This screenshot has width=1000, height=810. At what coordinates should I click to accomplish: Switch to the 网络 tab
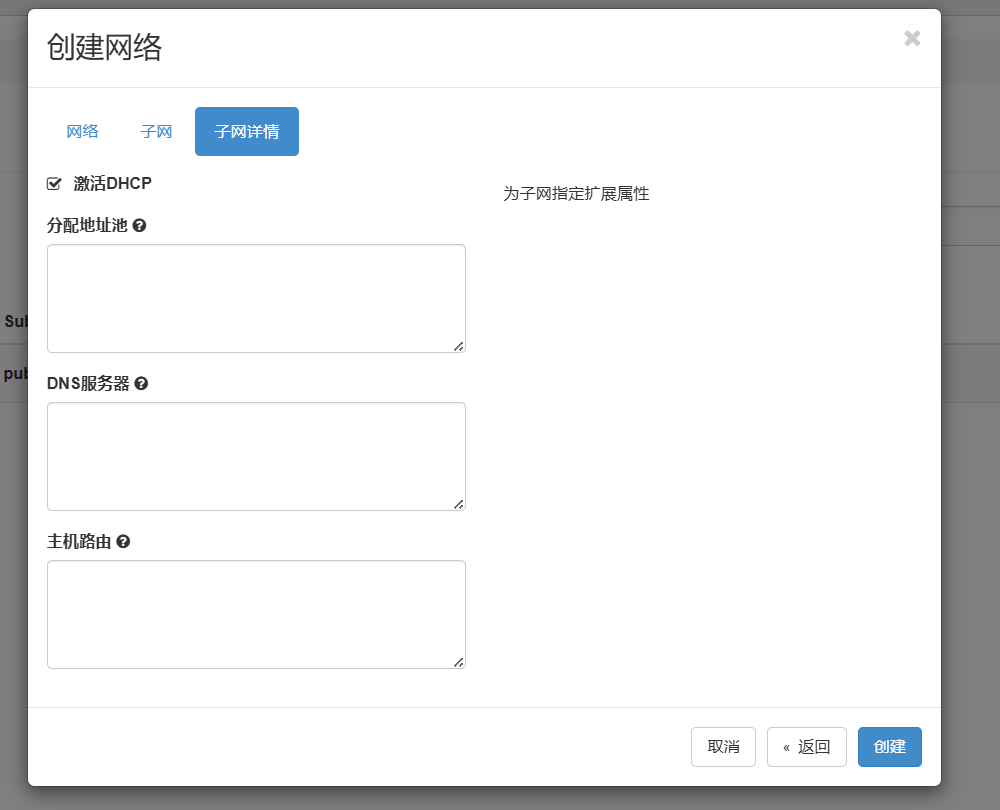coord(82,131)
